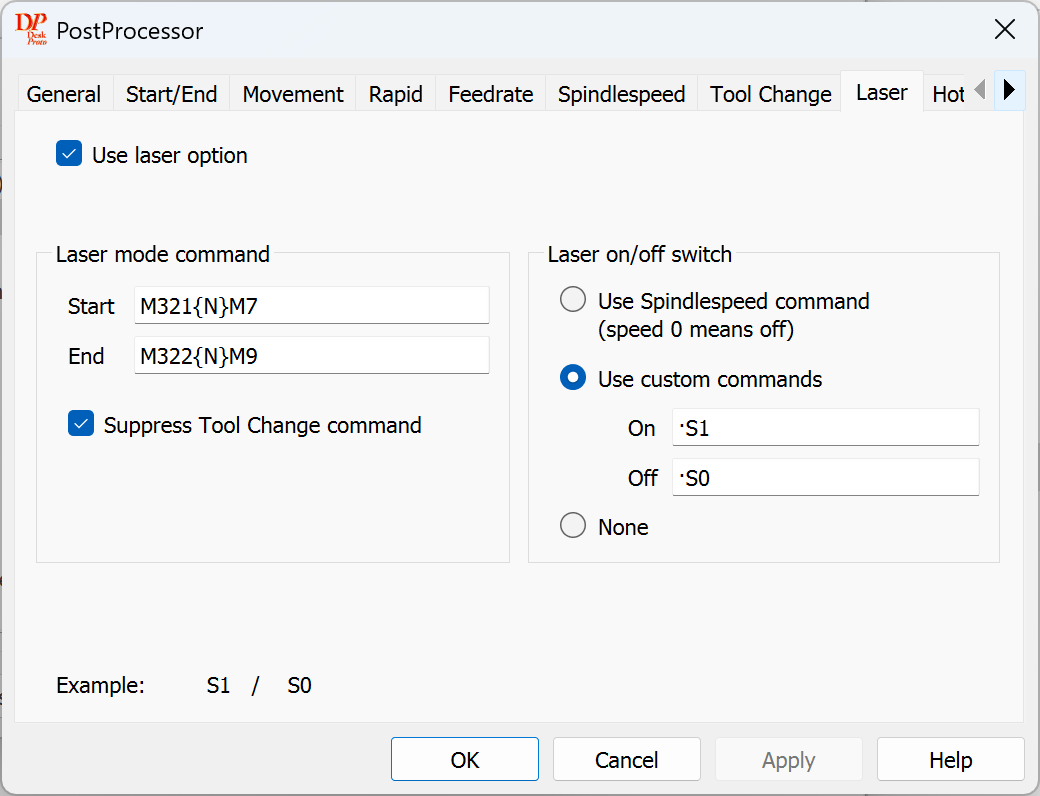
Task: Select the Use custom commands option
Action: (x=573, y=378)
